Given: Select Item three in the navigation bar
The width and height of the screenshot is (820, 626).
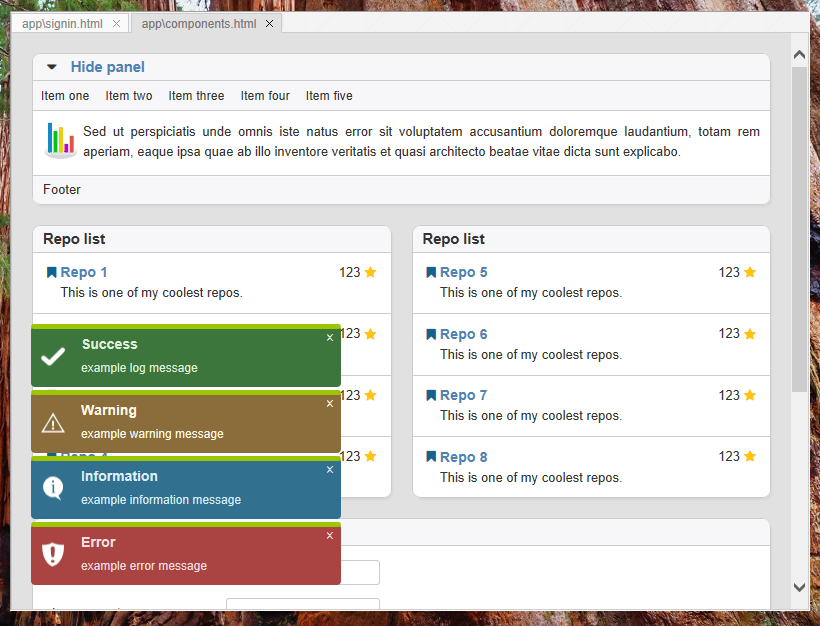Looking at the screenshot, I should point(196,95).
